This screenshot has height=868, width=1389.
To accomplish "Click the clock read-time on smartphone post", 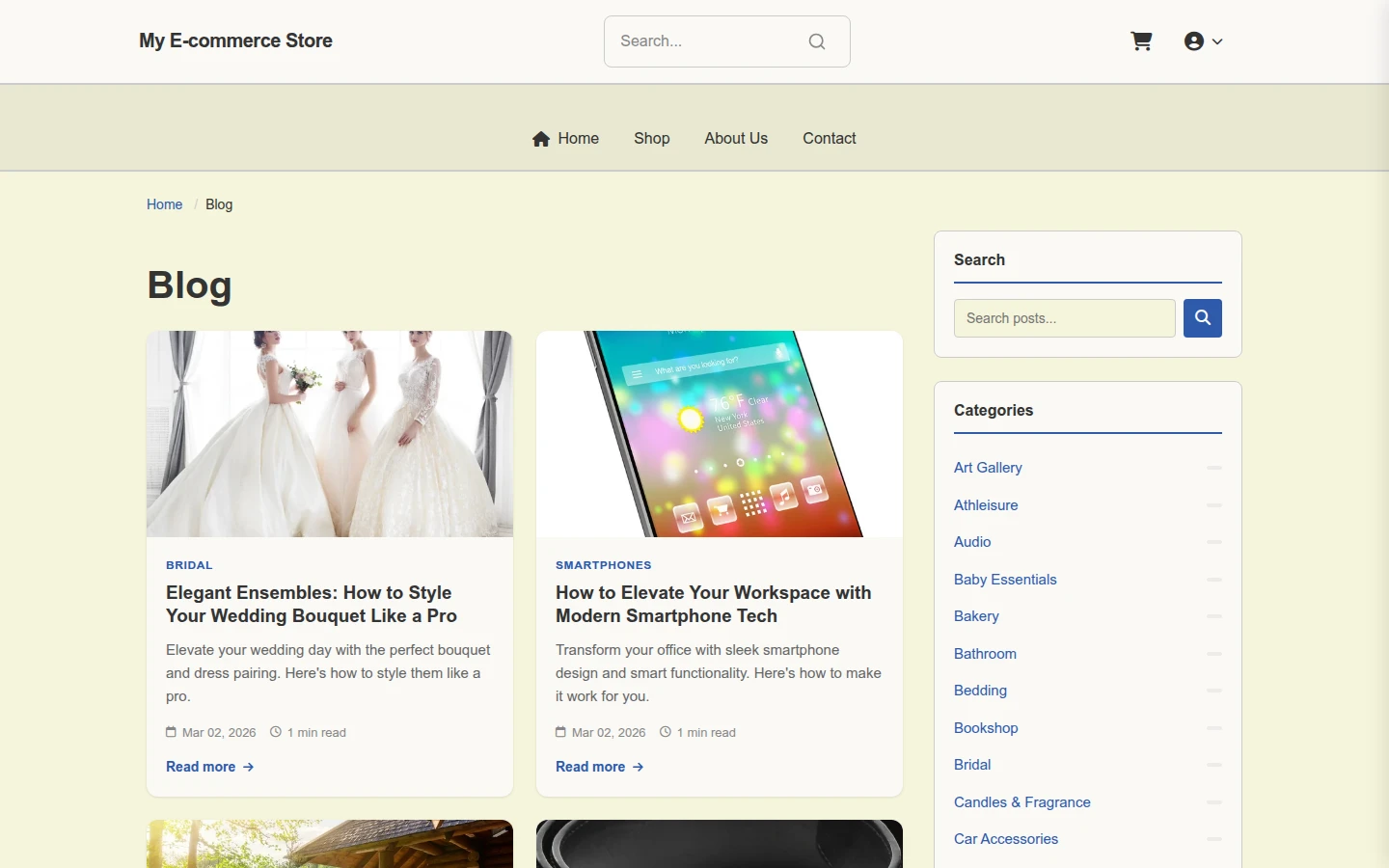I will coord(697,733).
